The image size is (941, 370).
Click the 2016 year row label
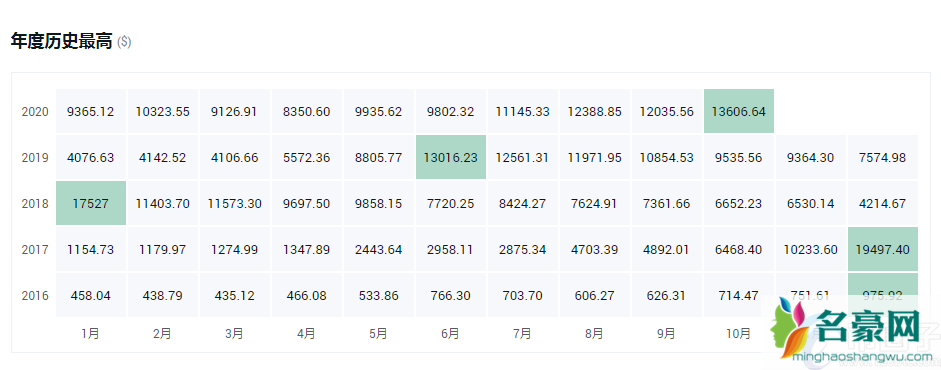[35, 296]
